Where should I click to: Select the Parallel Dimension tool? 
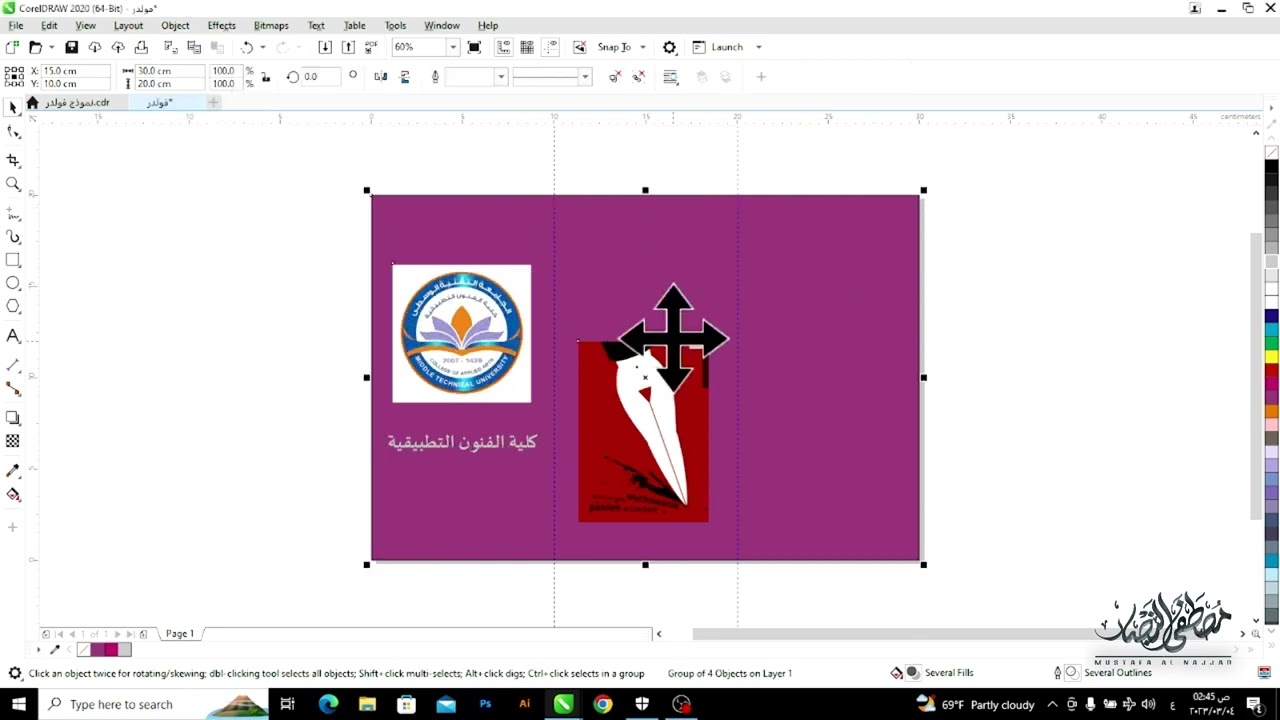[13, 365]
